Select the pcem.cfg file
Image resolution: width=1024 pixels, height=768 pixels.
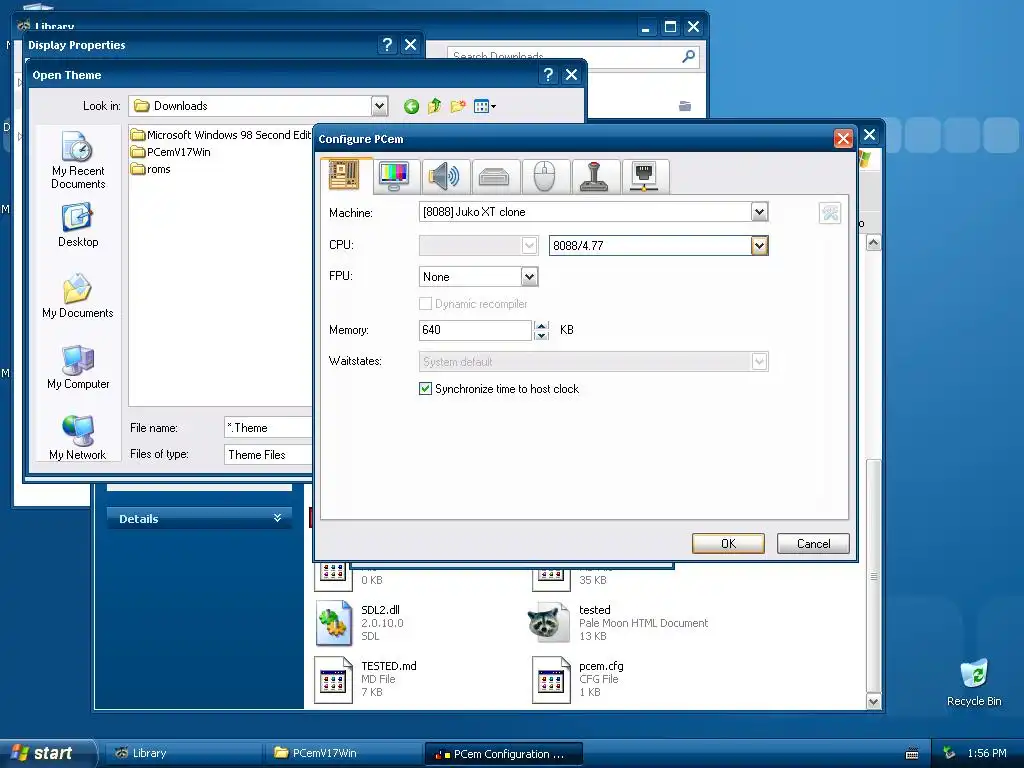(579, 679)
